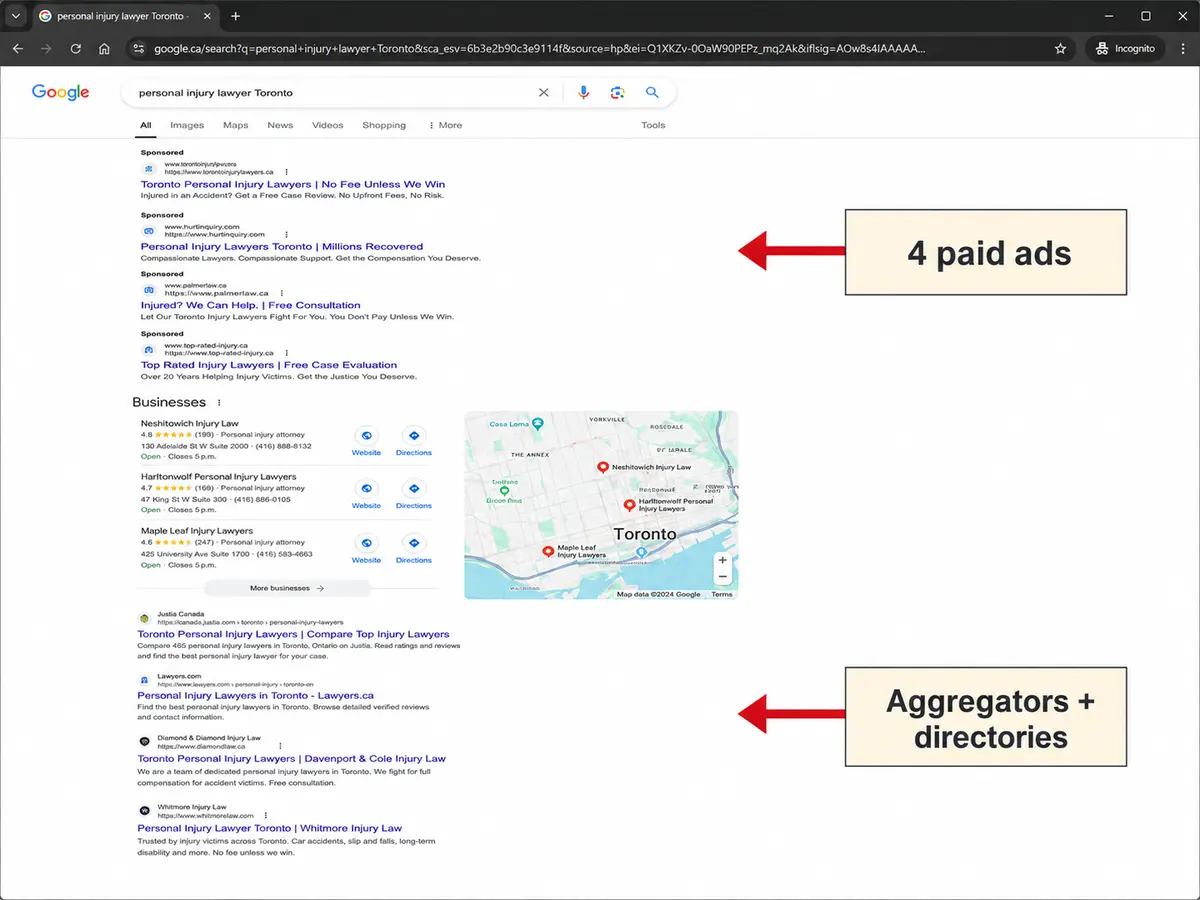The width and height of the screenshot is (1200, 900).
Task: Expand the More search filters menu
Action: coord(446,125)
